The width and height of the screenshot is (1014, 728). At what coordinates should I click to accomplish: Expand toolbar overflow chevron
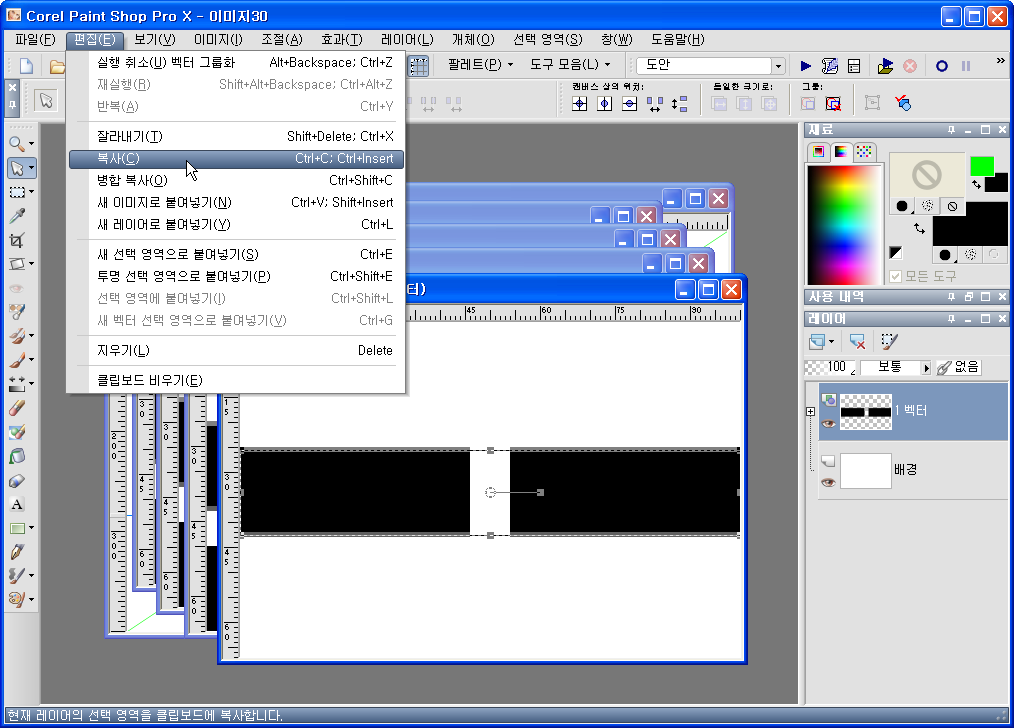coord(1000,61)
